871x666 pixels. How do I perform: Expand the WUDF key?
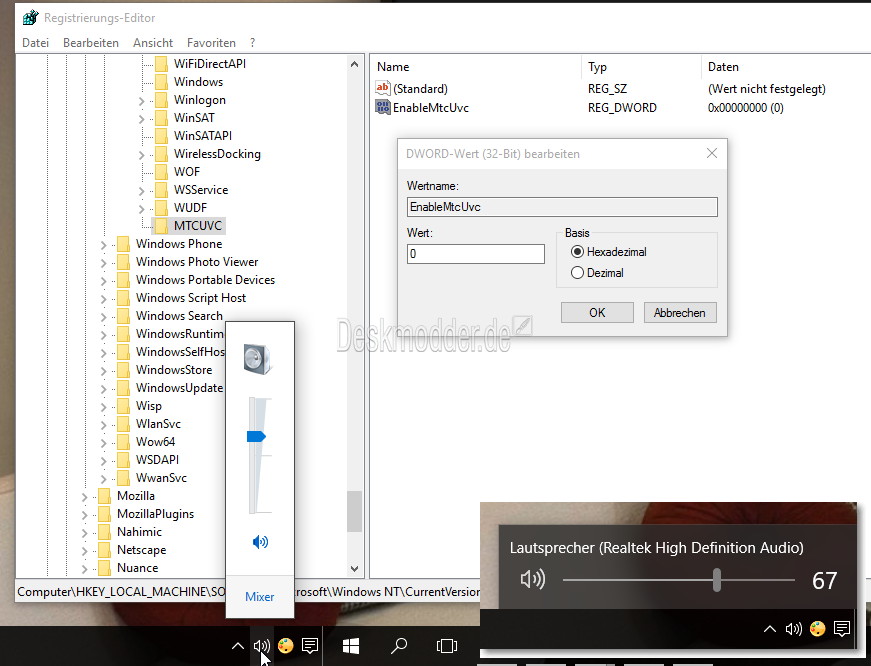(x=142, y=209)
